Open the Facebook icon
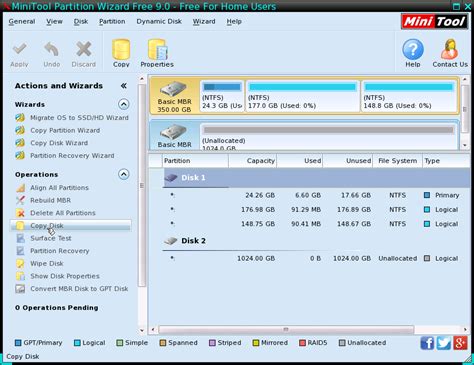The image size is (474, 365). pyautogui.click(x=427, y=343)
